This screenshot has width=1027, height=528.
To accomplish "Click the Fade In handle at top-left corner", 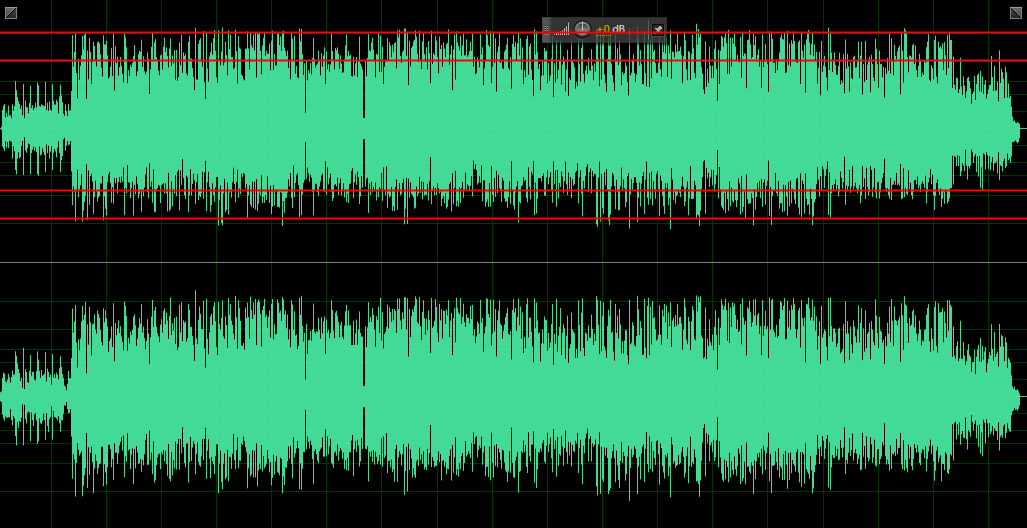I will (x=11, y=13).
